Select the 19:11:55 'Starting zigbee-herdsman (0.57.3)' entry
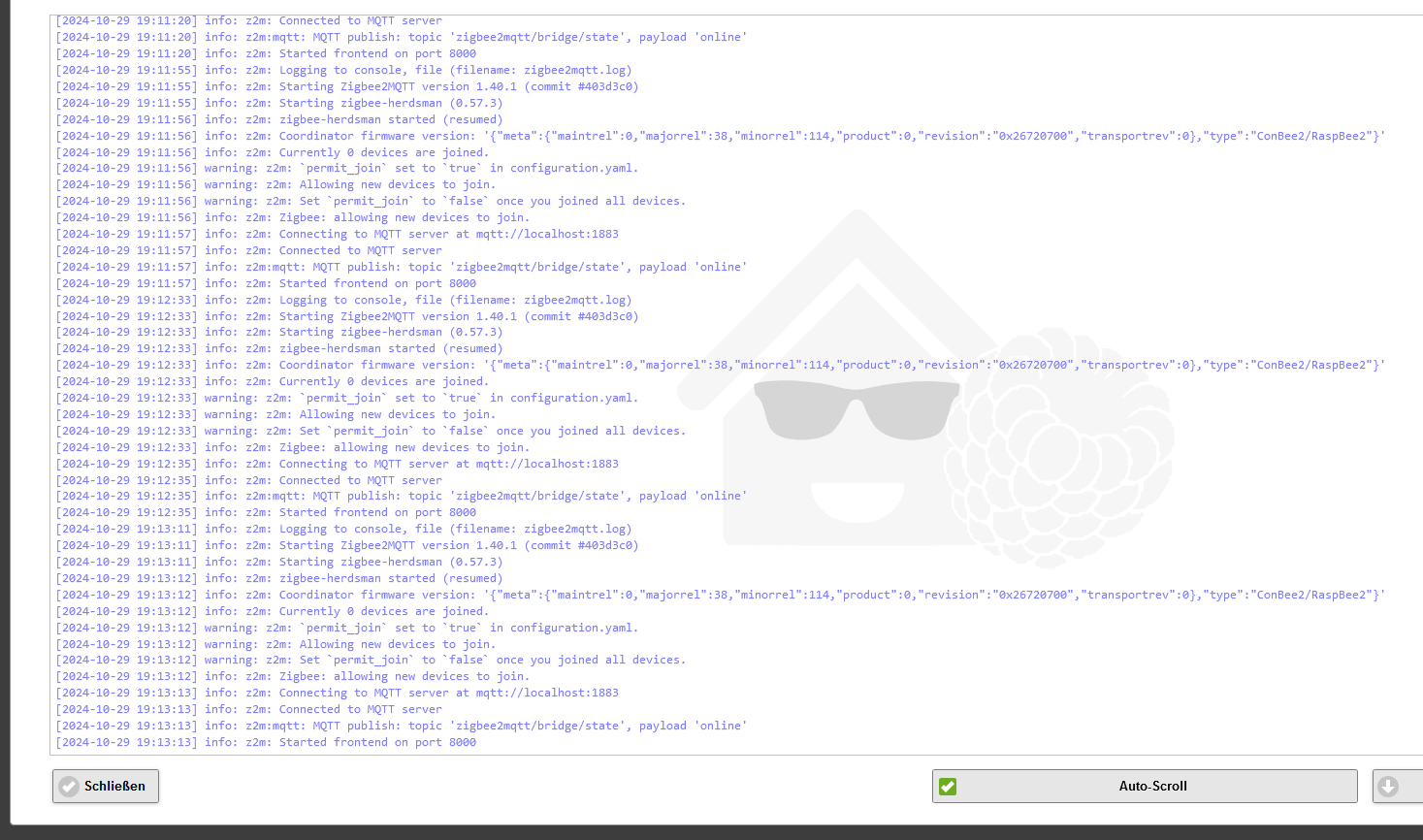Image resolution: width=1423 pixels, height=840 pixels. [279, 103]
